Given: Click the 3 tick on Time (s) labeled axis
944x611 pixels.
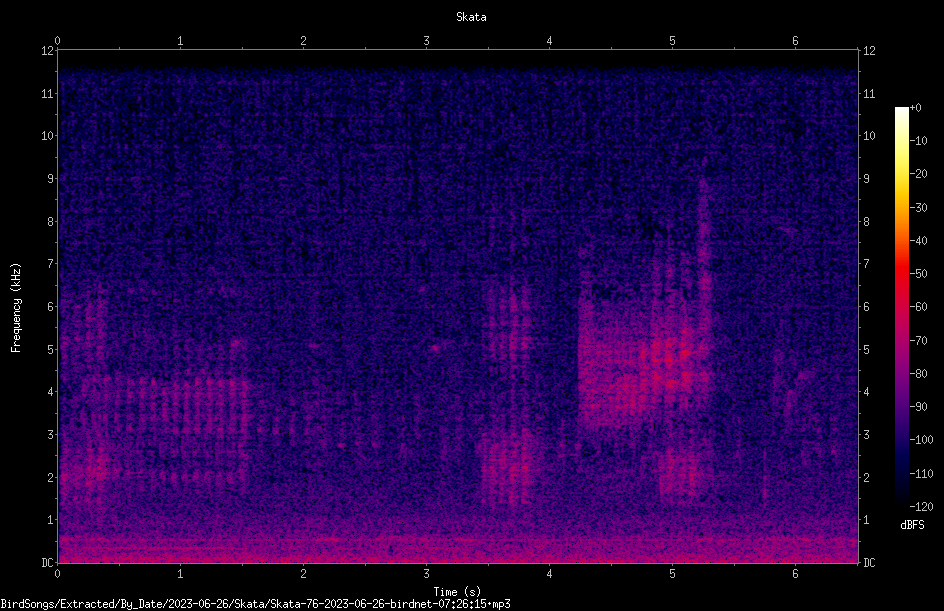Looking at the screenshot, I should click(426, 574).
